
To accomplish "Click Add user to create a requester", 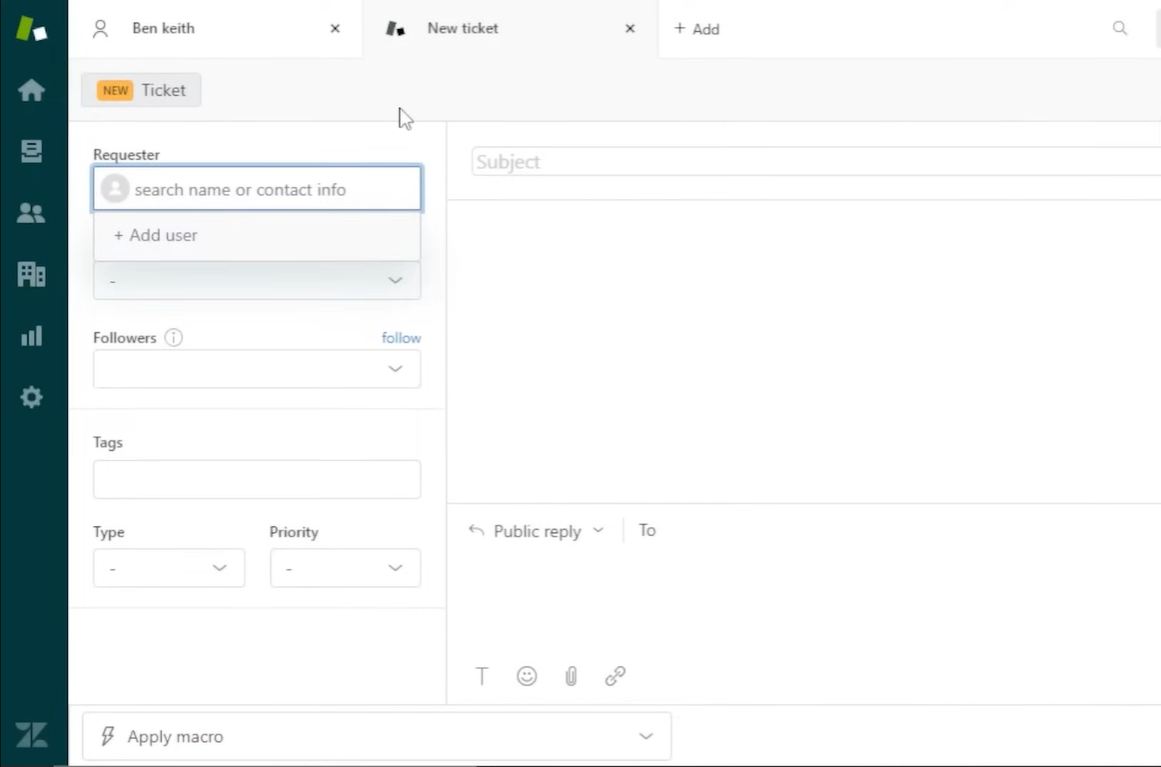I will pyautogui.click(x=155, y=235).
